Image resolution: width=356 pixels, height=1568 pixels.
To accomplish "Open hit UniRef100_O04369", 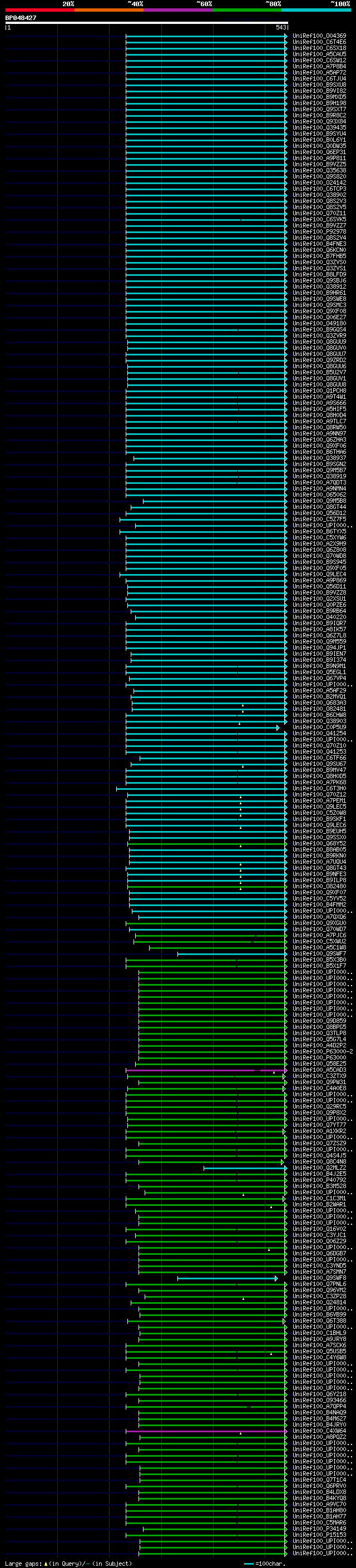I will pos(319,36).
